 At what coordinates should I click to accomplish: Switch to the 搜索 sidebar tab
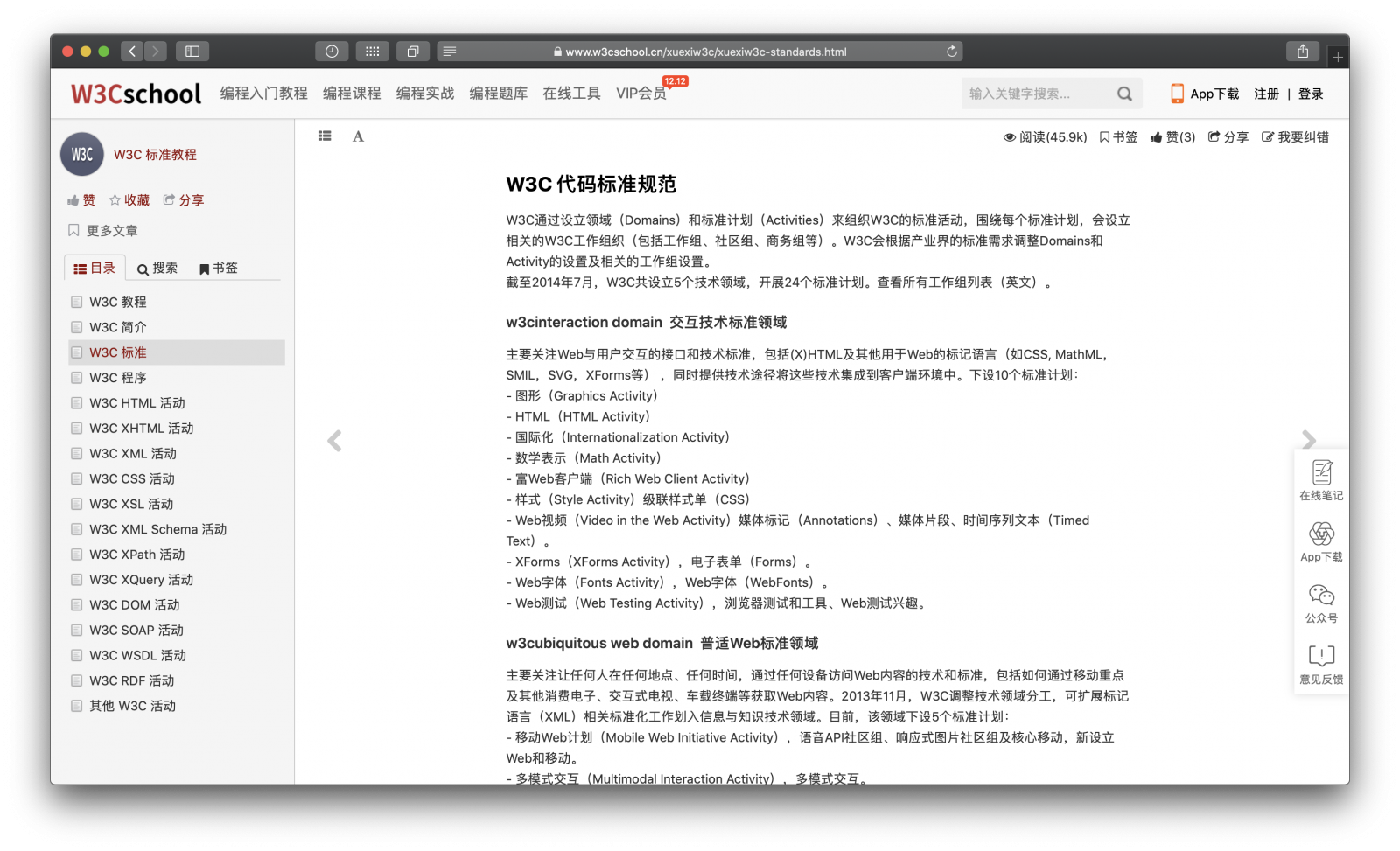pos(157,269)
